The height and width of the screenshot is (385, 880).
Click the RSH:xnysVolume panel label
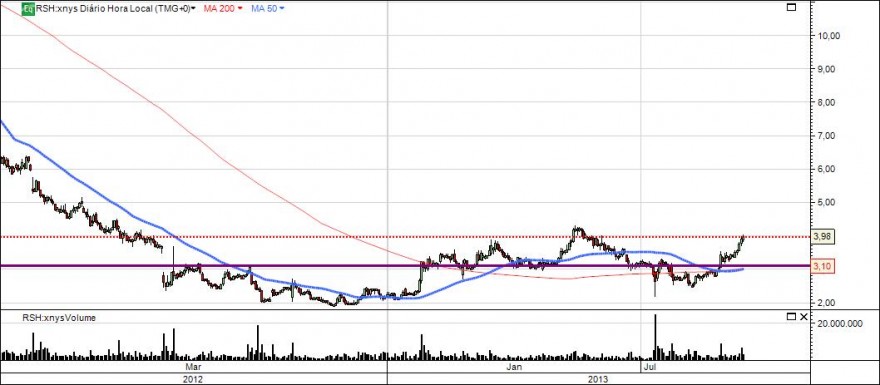[59, 318]
